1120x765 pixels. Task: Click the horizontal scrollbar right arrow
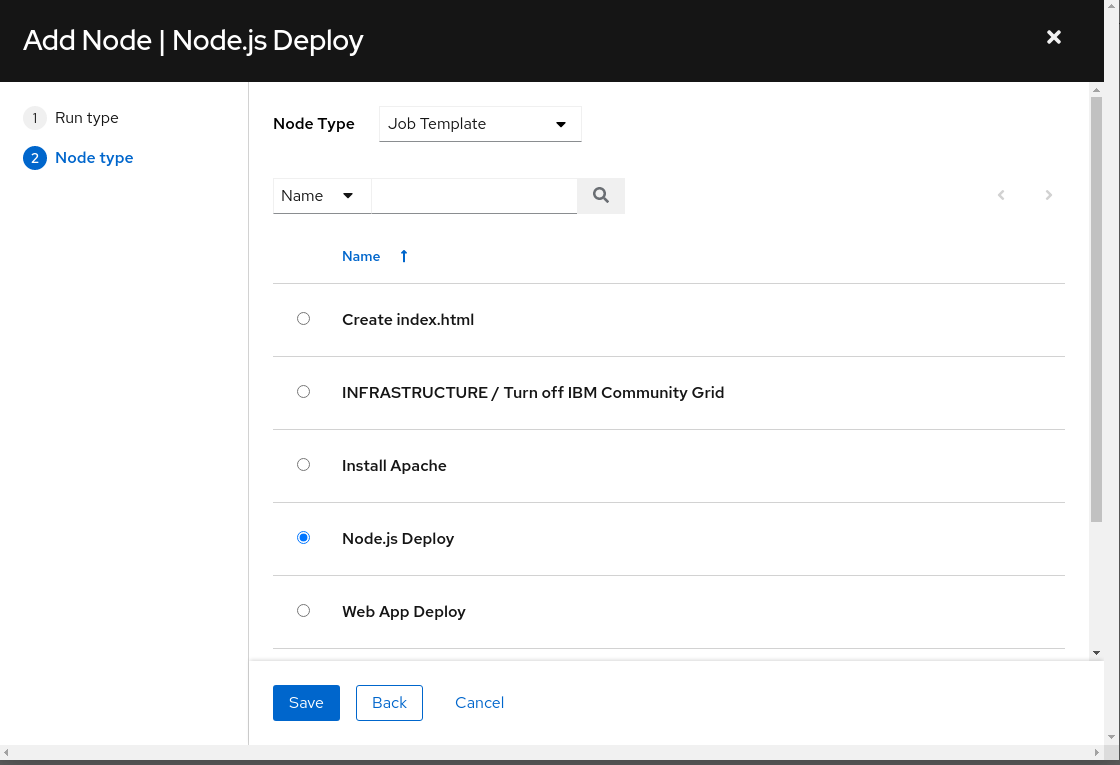point(1097,752)
